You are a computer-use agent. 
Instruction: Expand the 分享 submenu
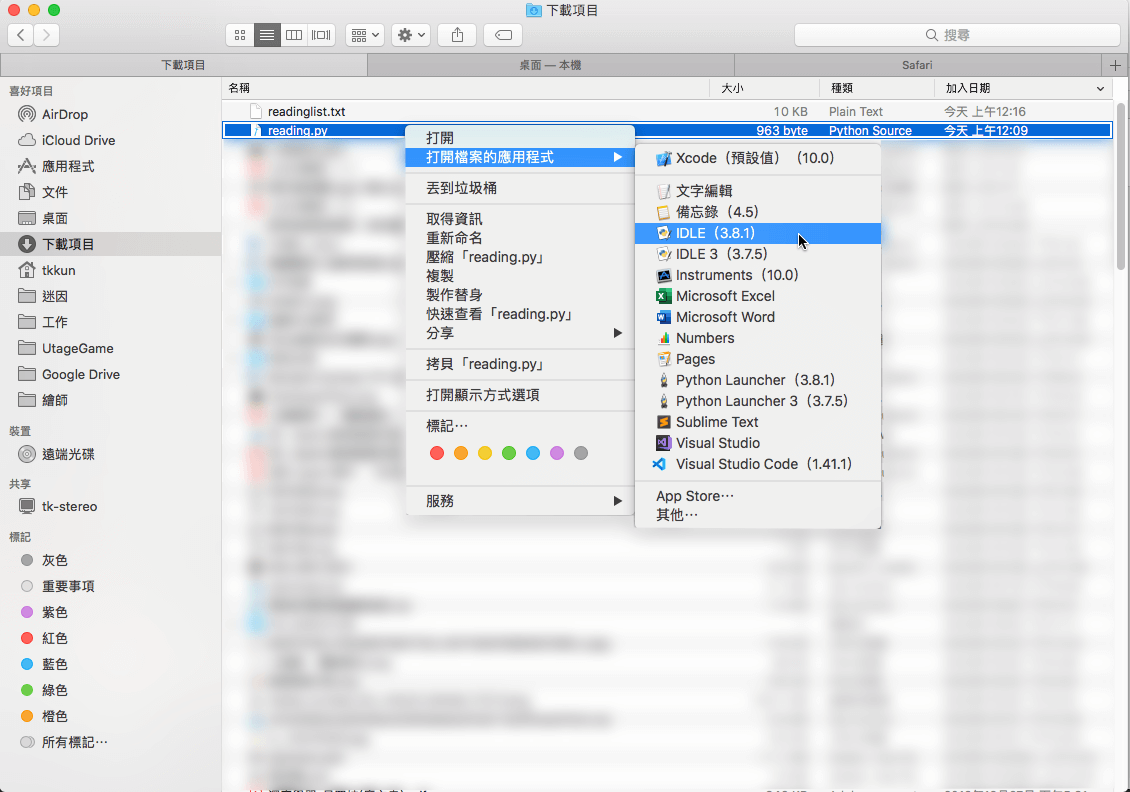(520, 333)
